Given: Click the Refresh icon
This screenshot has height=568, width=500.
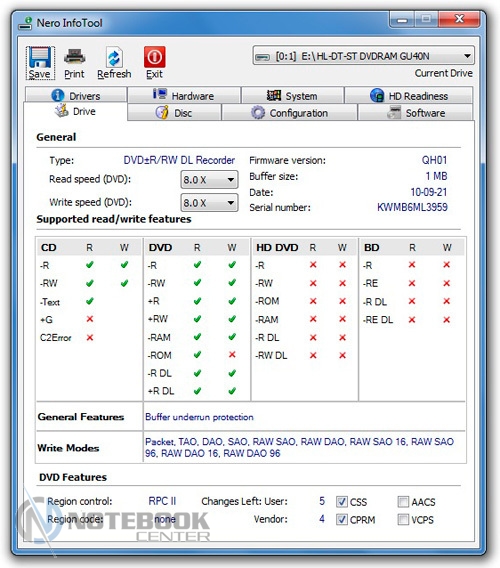Looking at the screenshot, I should (x=114, y=57).
